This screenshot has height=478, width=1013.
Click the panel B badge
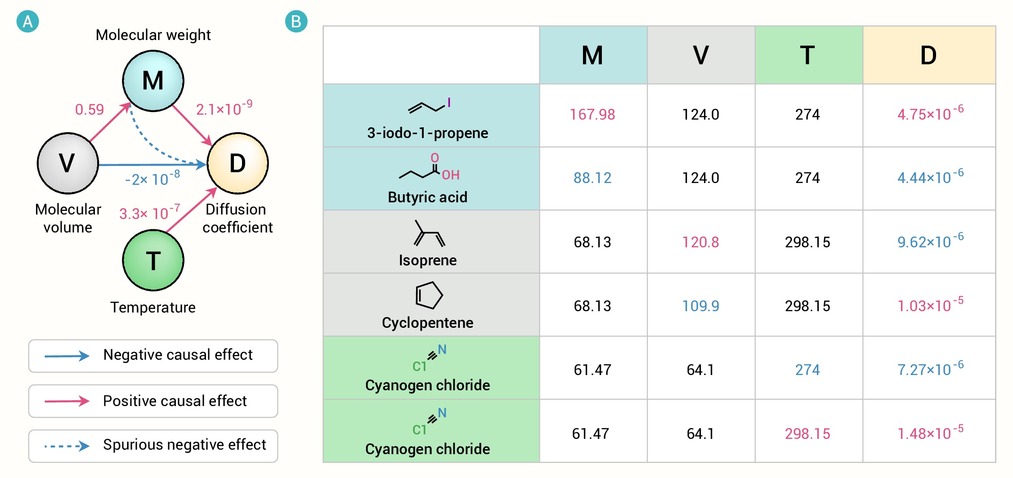click(x=296, y=22)
